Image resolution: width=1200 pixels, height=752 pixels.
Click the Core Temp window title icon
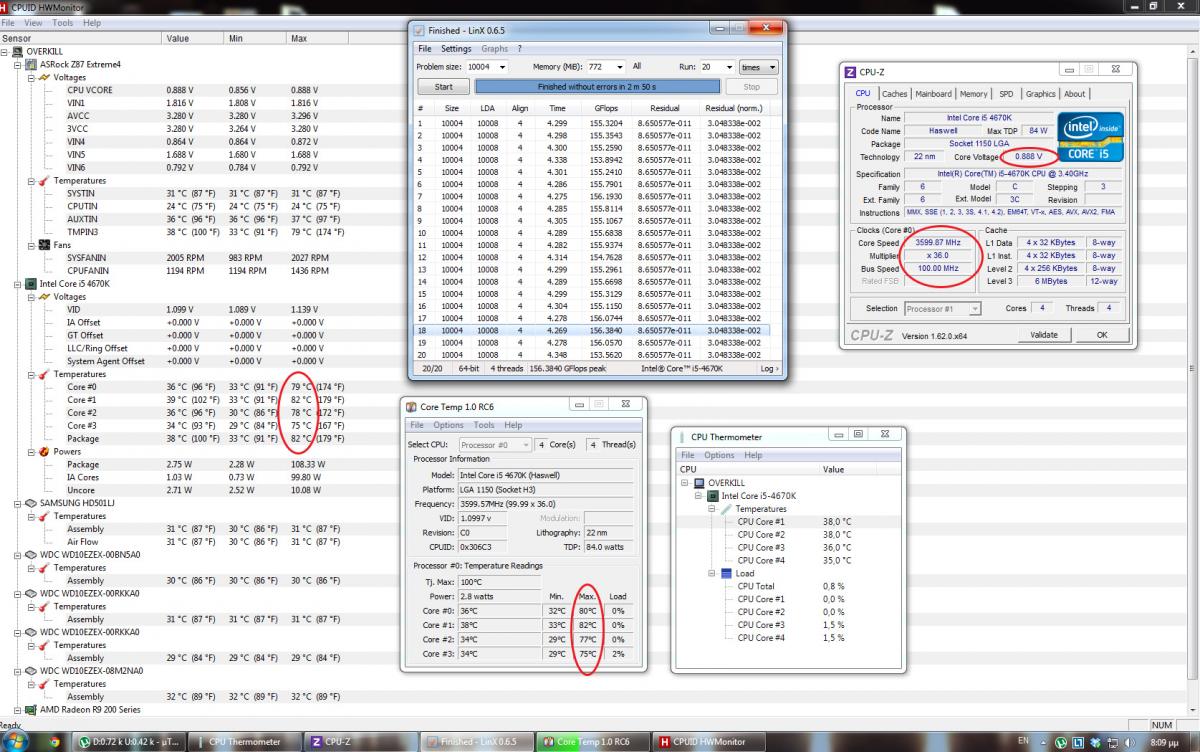pyautogui.click(x=412, y=406)
